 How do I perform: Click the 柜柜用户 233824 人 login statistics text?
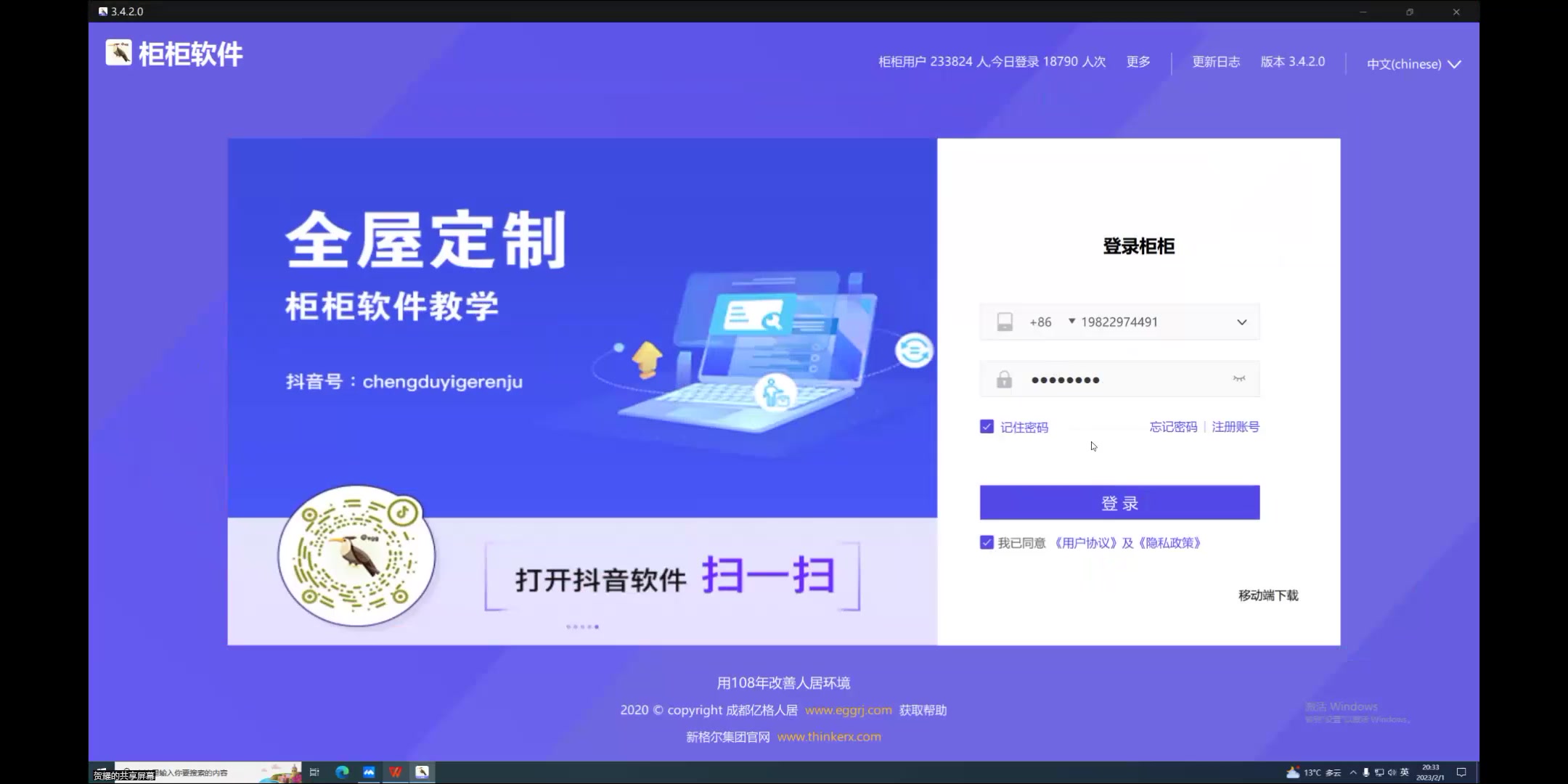pos(992,62)
